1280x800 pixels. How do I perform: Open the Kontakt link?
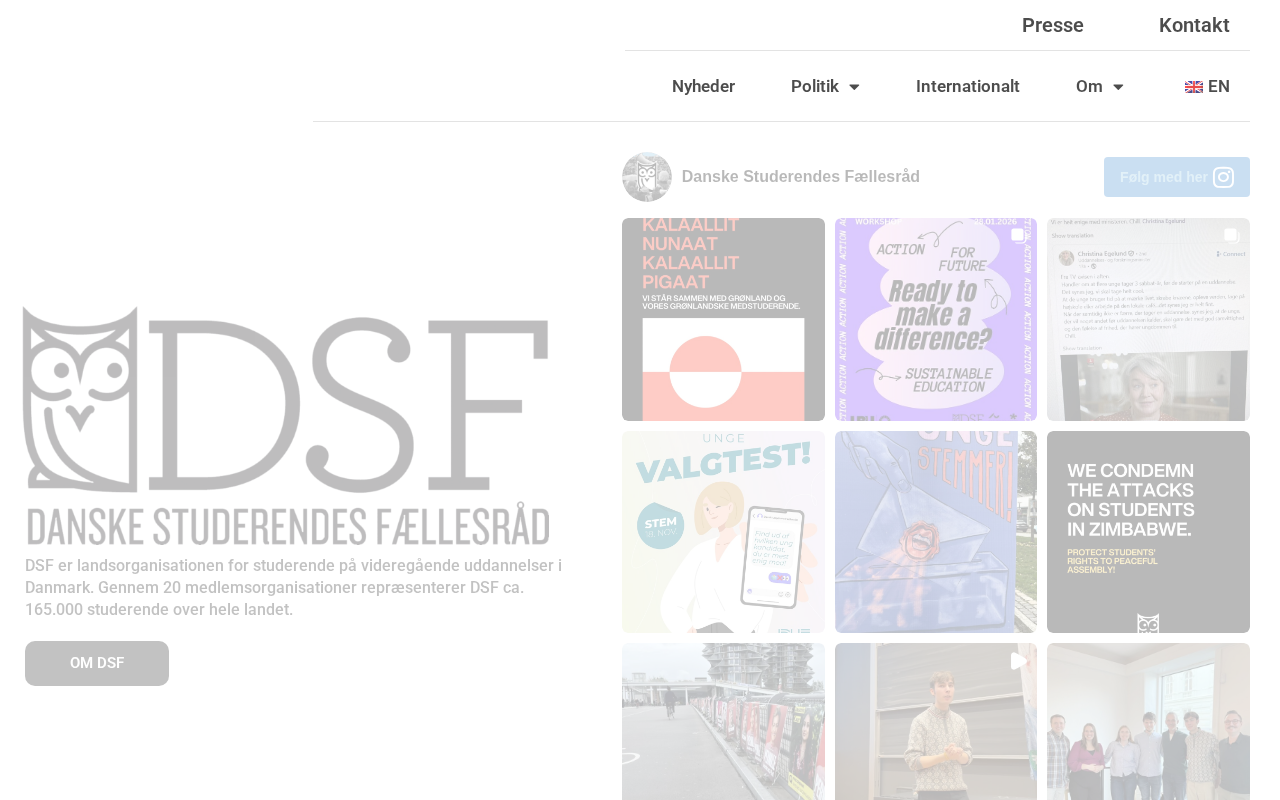coord(1194,25)
